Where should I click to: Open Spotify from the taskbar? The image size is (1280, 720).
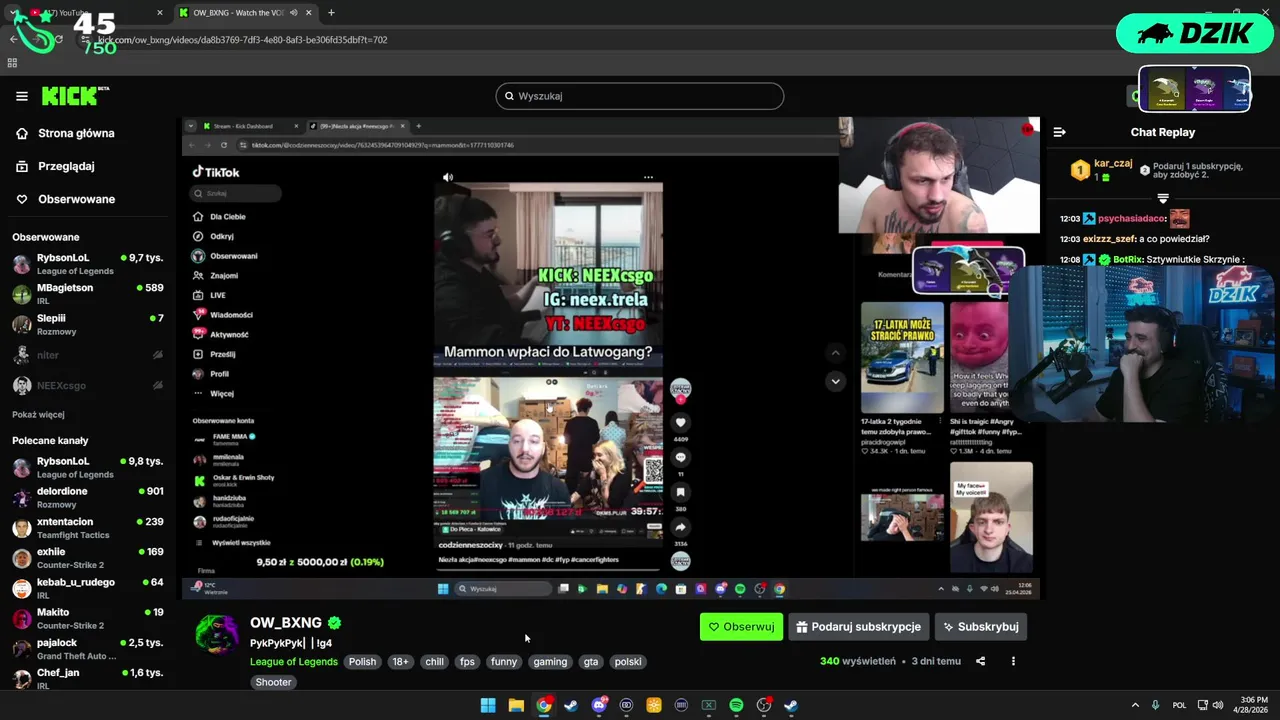click(736, 705)
